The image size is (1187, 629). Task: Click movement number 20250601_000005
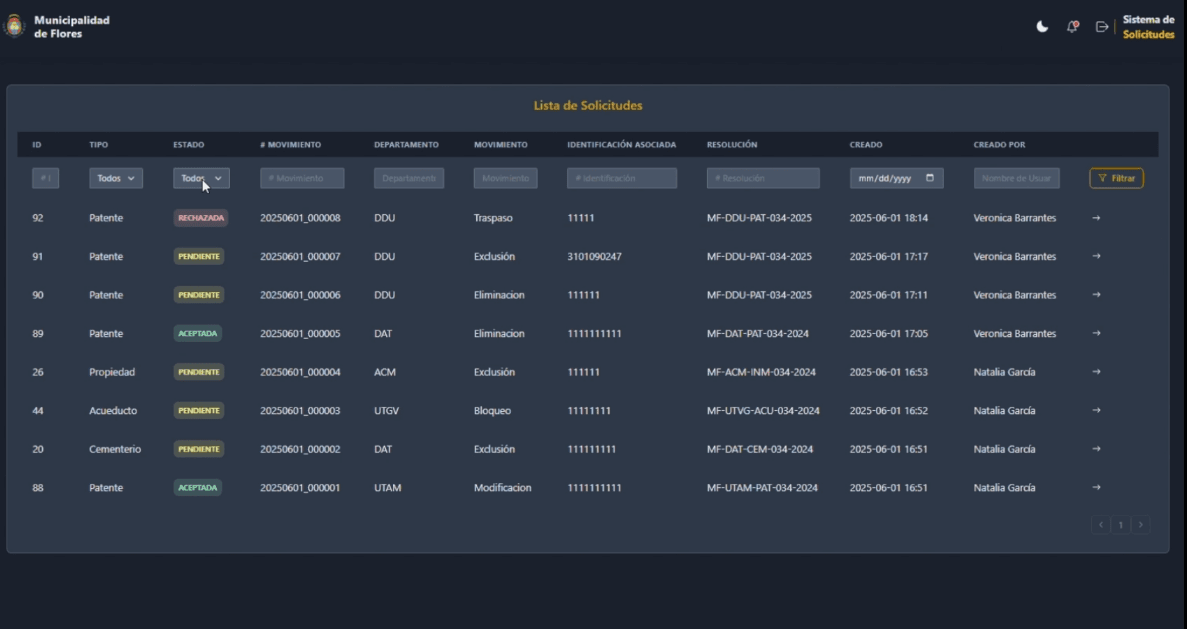[x=300, y=333]
